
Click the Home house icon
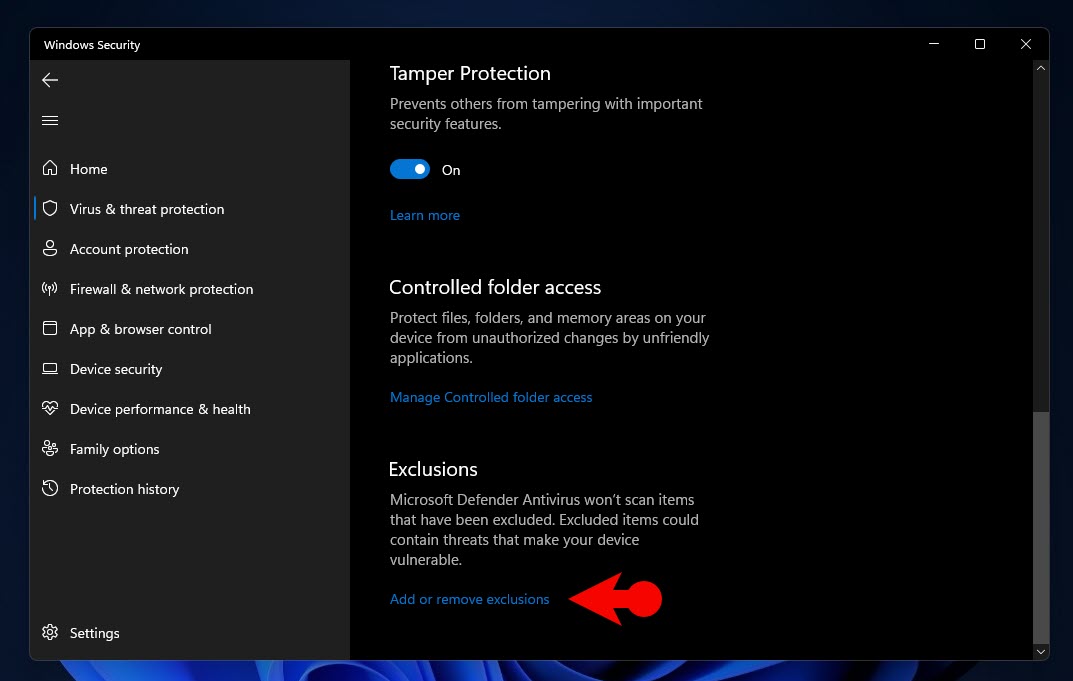tap(50, 168)
